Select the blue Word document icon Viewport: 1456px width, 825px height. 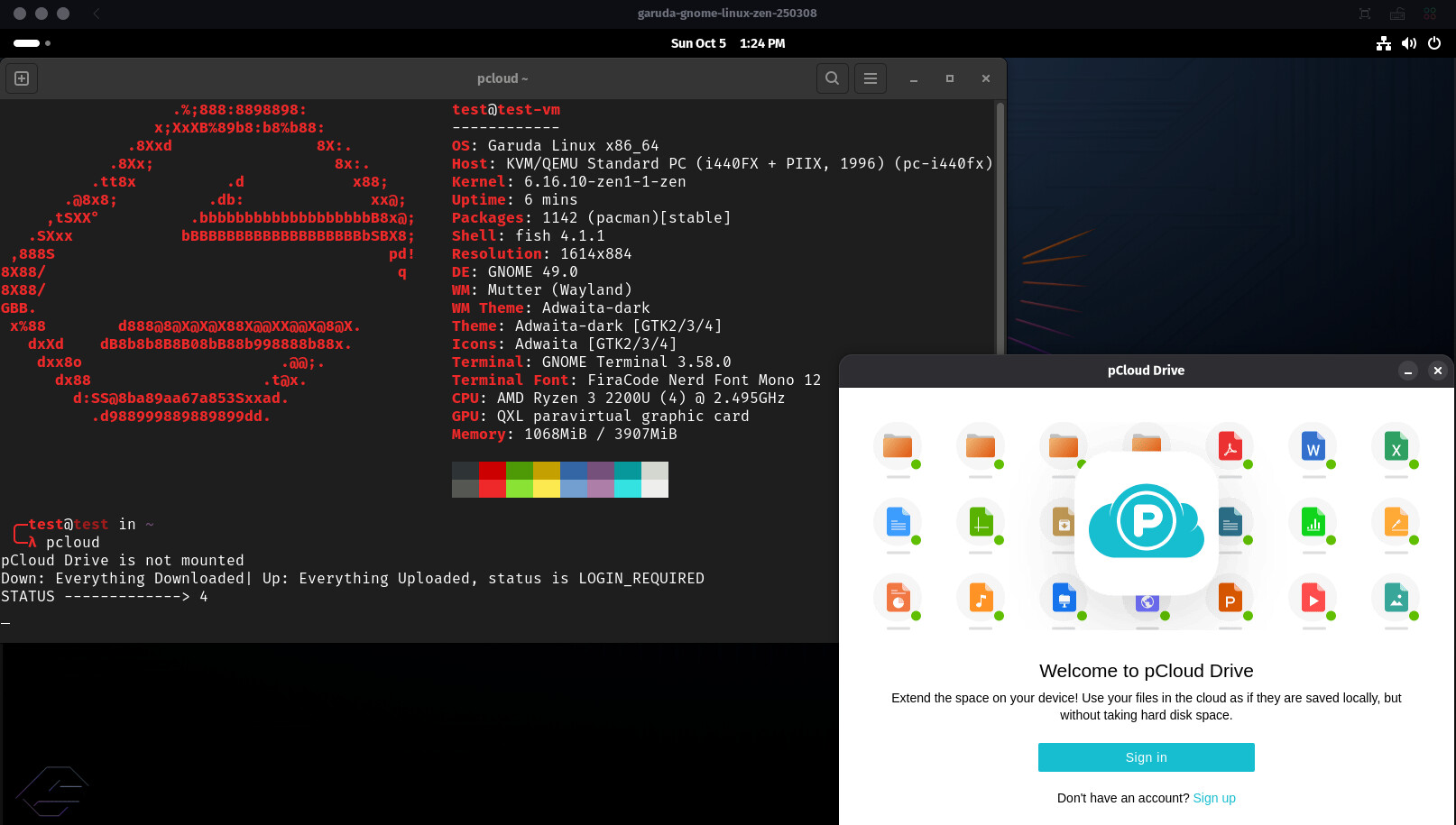(1313, 446)
